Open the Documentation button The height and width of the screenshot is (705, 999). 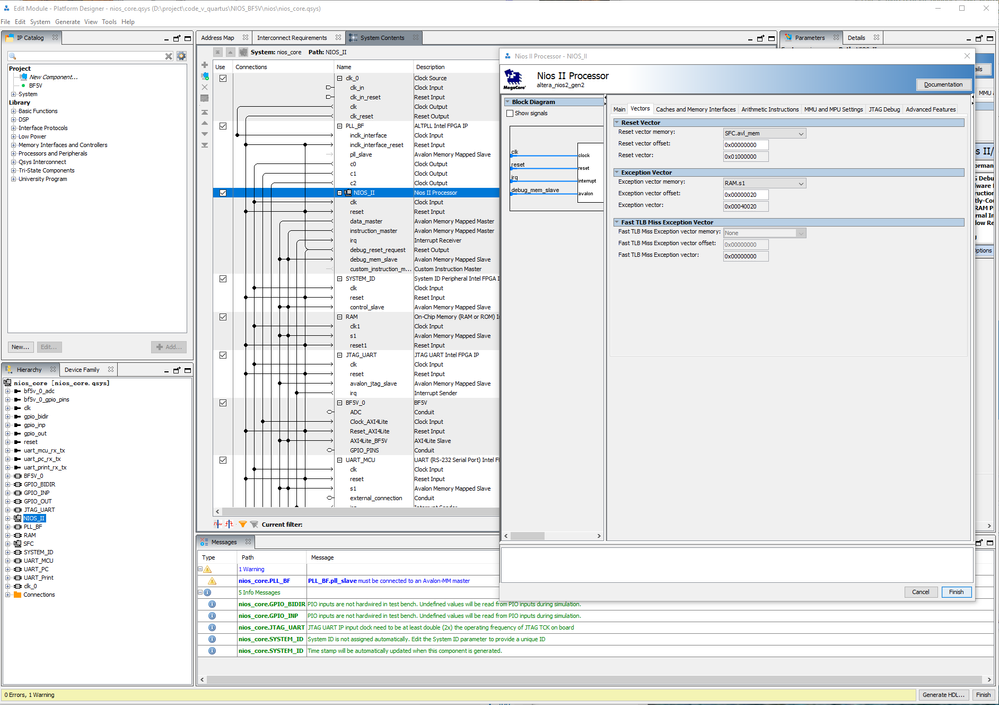942,85
